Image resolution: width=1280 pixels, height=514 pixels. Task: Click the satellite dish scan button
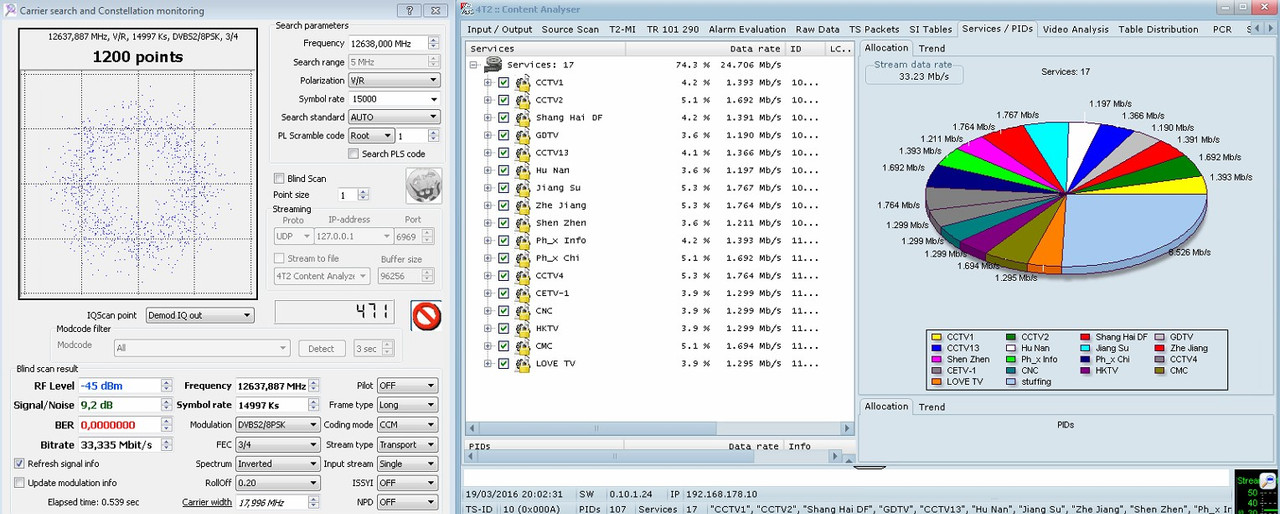tap(423, 186)
